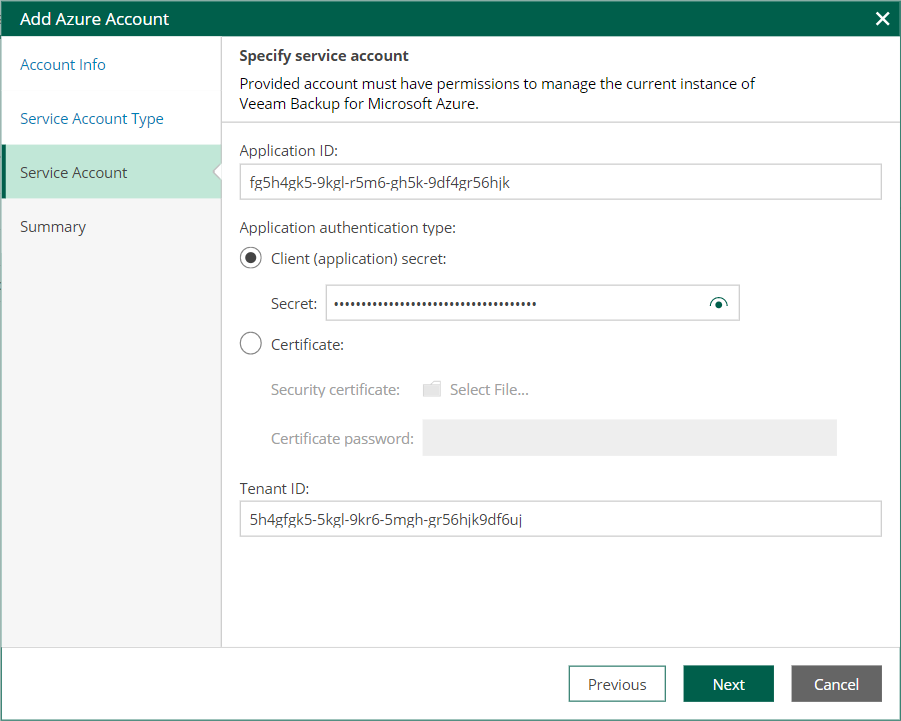
Task: Select the Service Account step
Action: [x=74, y=173]
